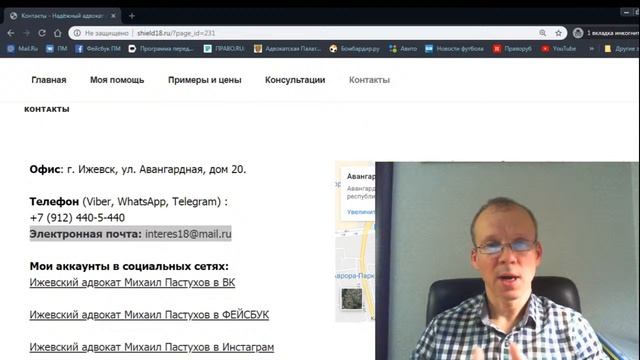Click the webcam video overlay
Viewport: 640px width, 360px height.
(x=507, y=261)
